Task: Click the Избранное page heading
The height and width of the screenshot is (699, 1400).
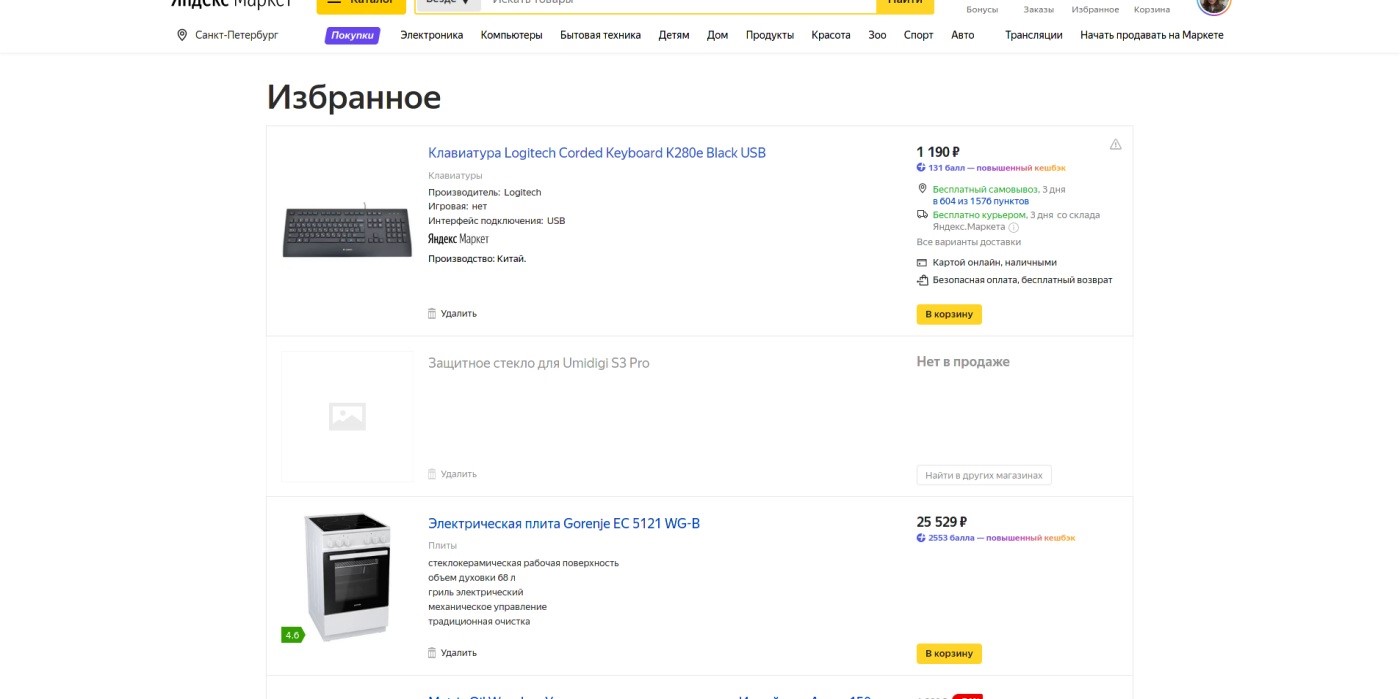Action: coord(354,97)
